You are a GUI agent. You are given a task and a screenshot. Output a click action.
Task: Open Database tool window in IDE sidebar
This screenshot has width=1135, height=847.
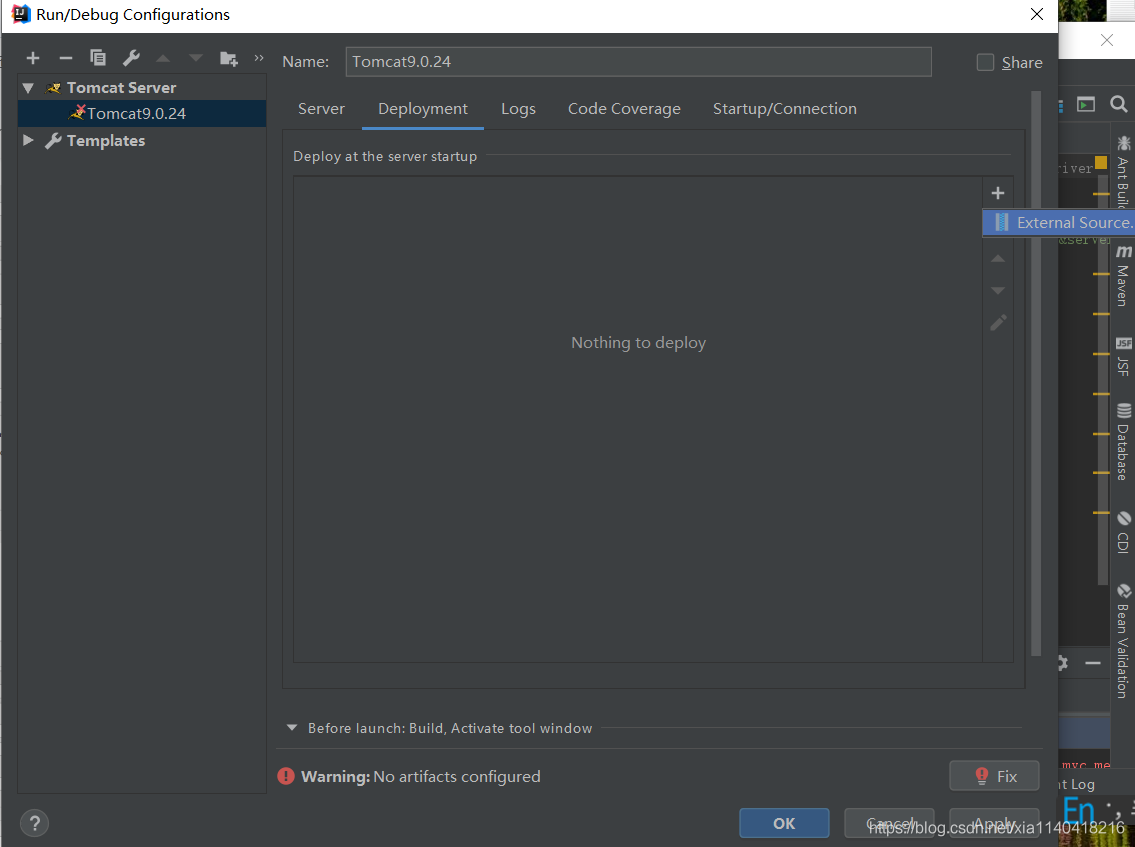(1123, 442)
